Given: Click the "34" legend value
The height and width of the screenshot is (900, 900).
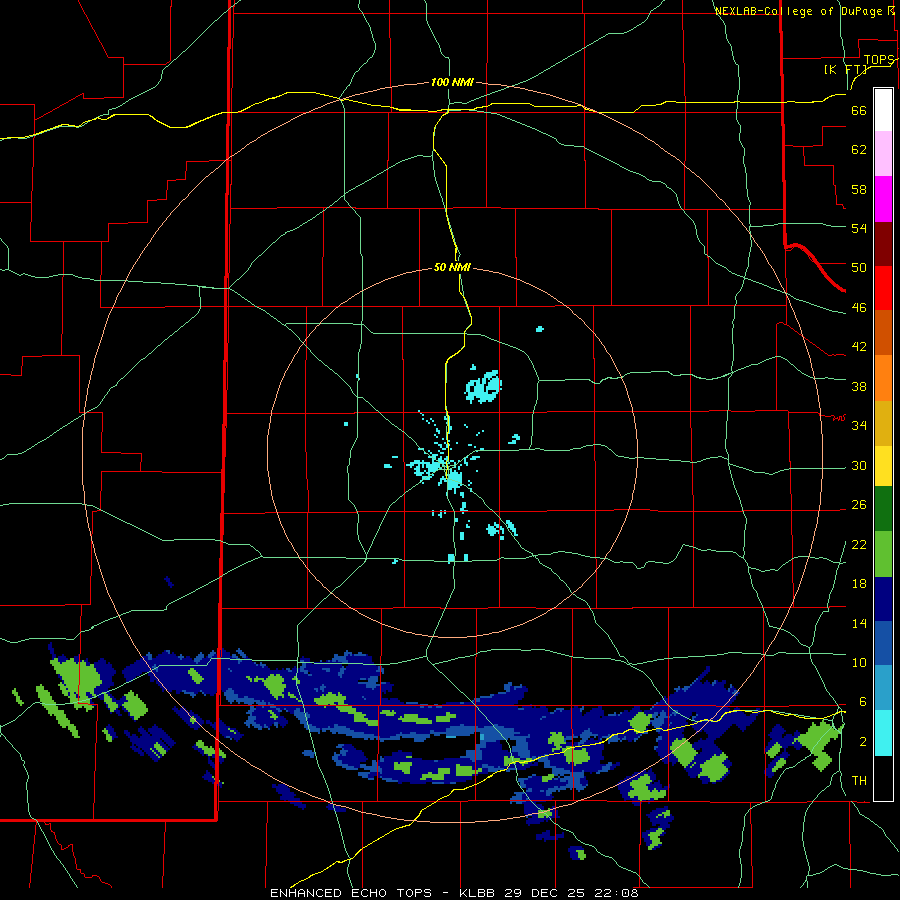Looking at the screenshot, I should pyautogui.click(x=859, y=425).
